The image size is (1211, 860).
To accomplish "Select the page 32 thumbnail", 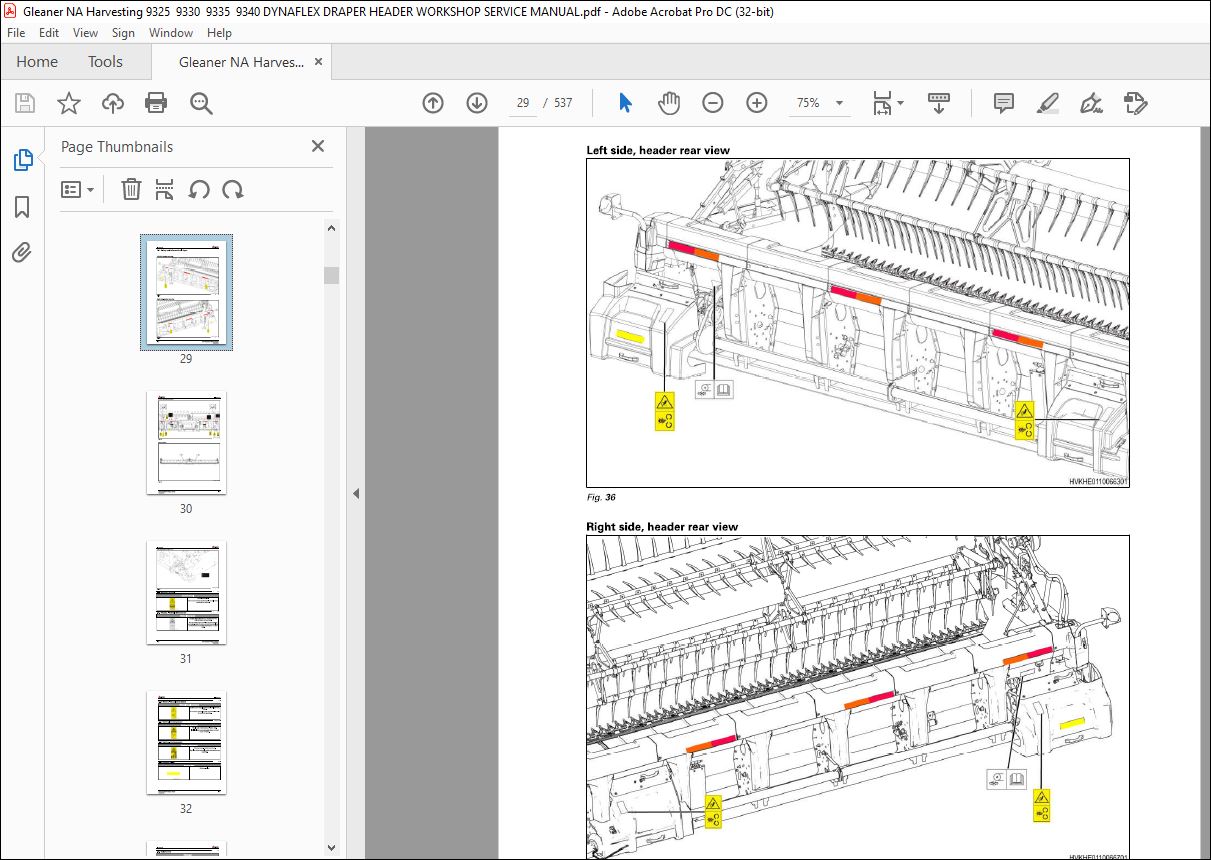I will click(x=186, y=742).
